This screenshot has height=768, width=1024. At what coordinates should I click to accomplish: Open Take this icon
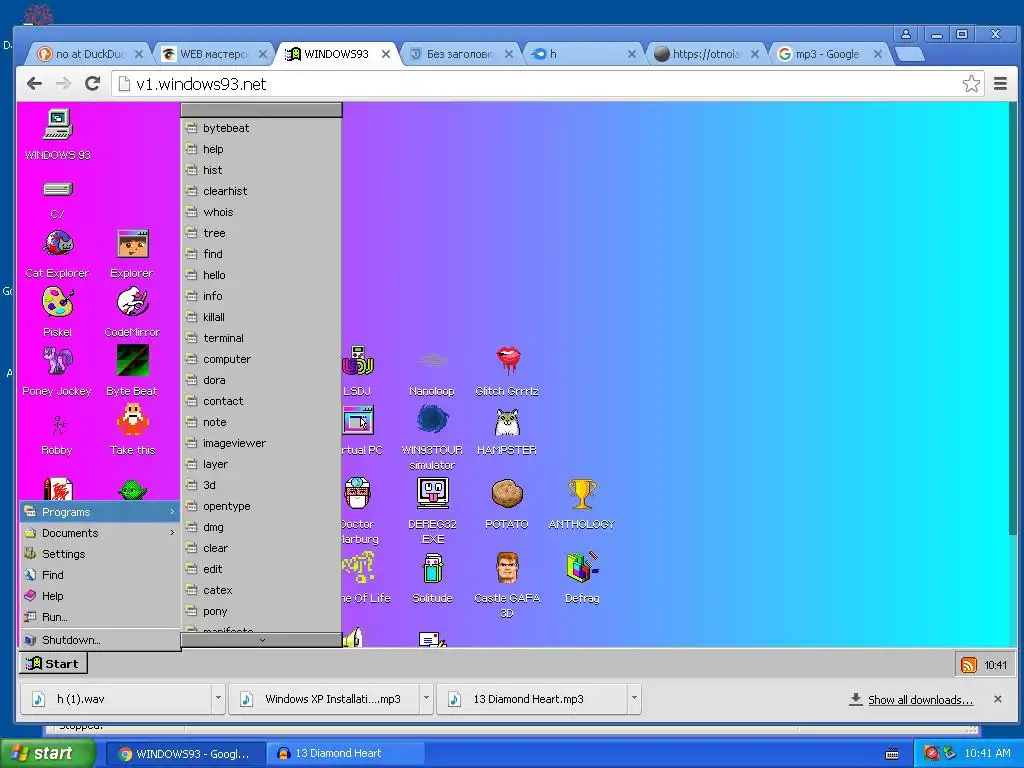pos(133,420)
